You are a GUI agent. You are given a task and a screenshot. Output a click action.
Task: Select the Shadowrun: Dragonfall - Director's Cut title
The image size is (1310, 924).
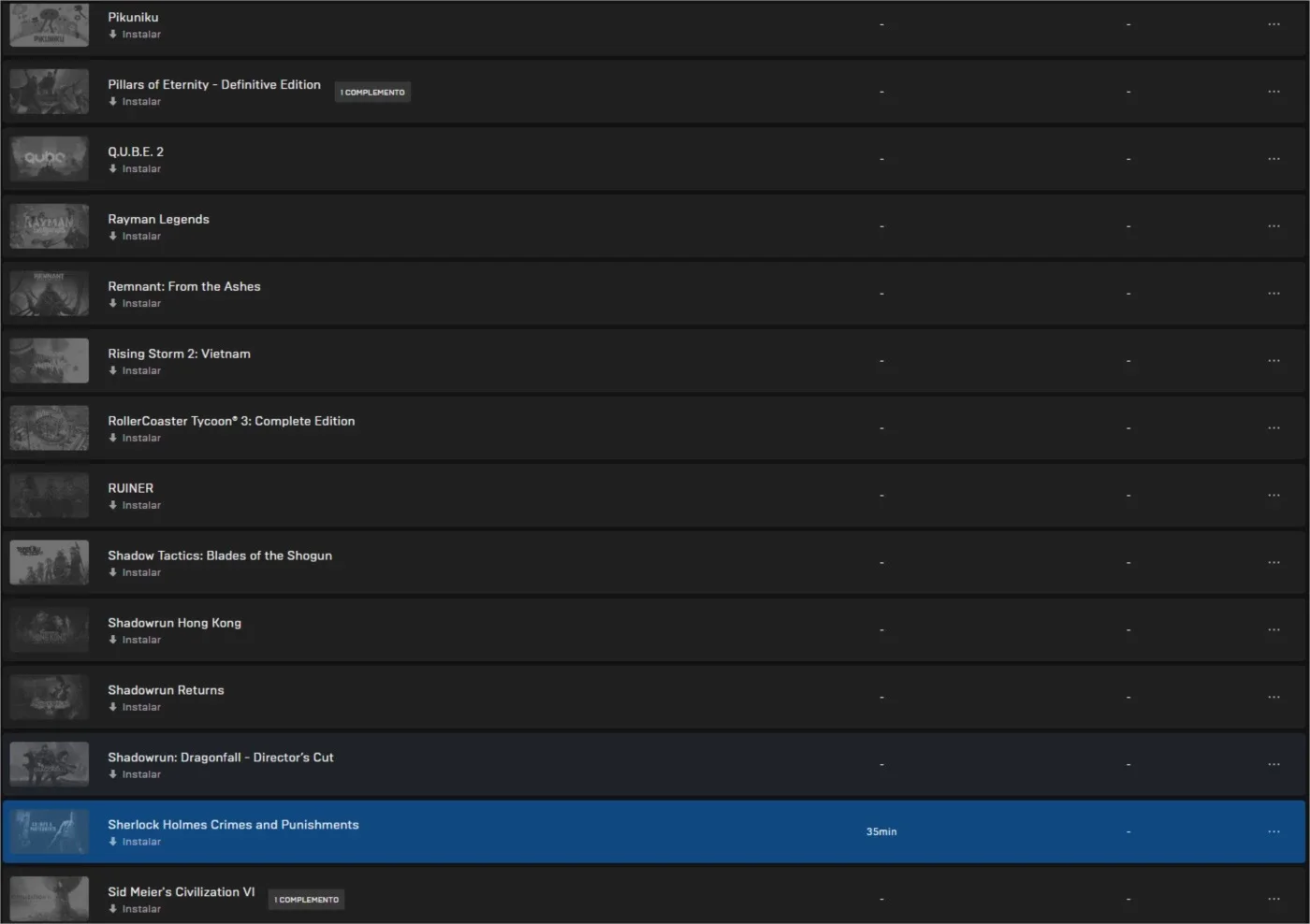coord(221,758)
